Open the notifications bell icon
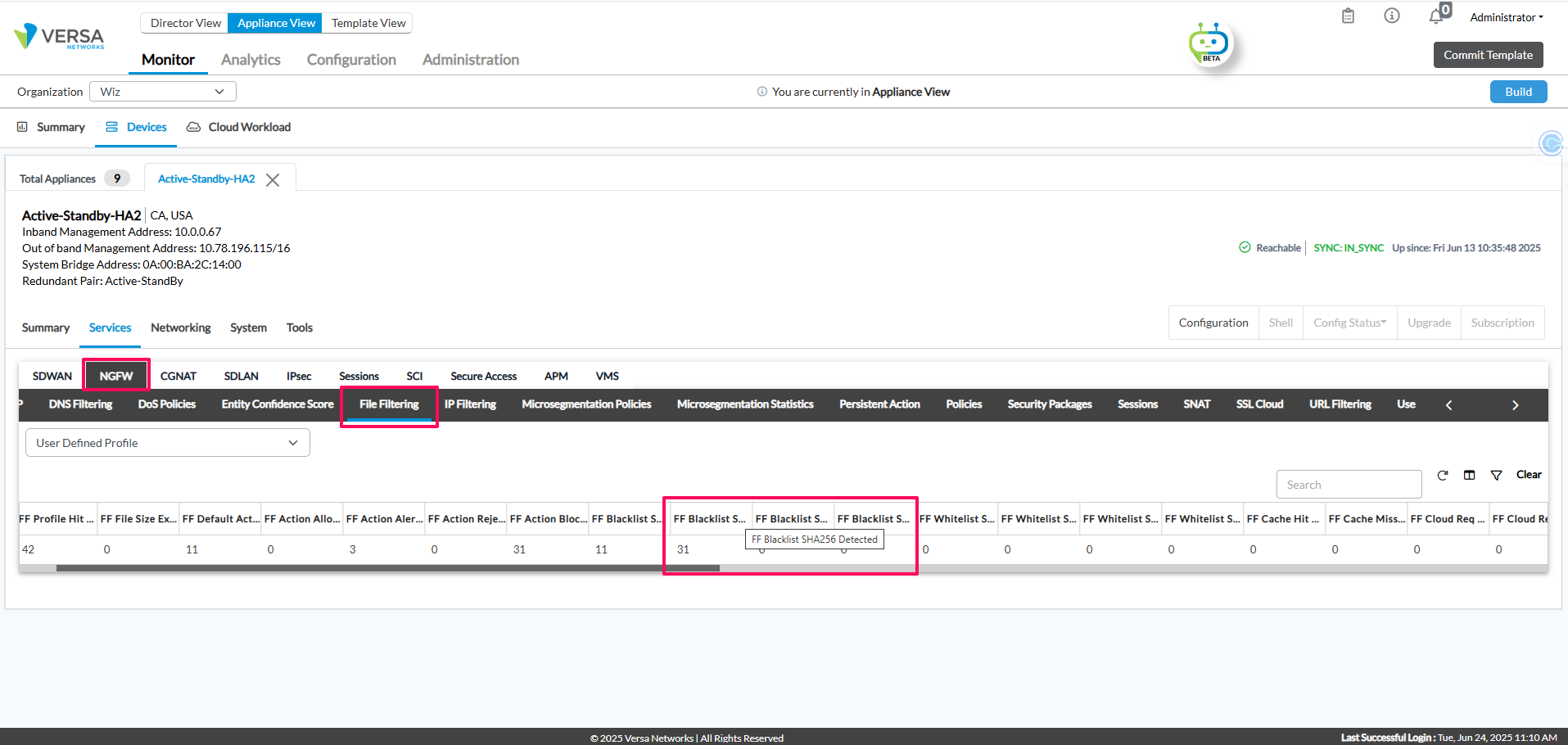This screenshot has height=745, width=1568. click(x=1436, y=16)
